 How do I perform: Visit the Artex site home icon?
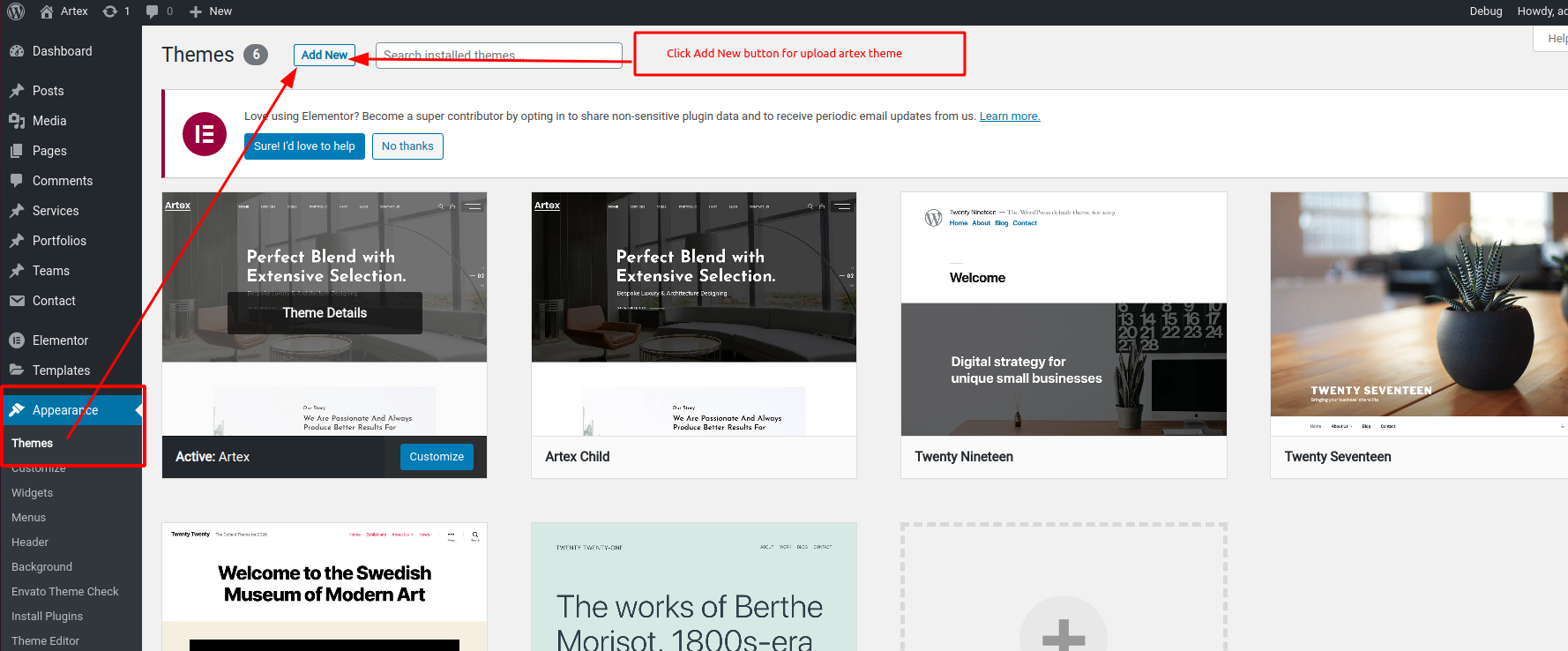tap(47, 11)
